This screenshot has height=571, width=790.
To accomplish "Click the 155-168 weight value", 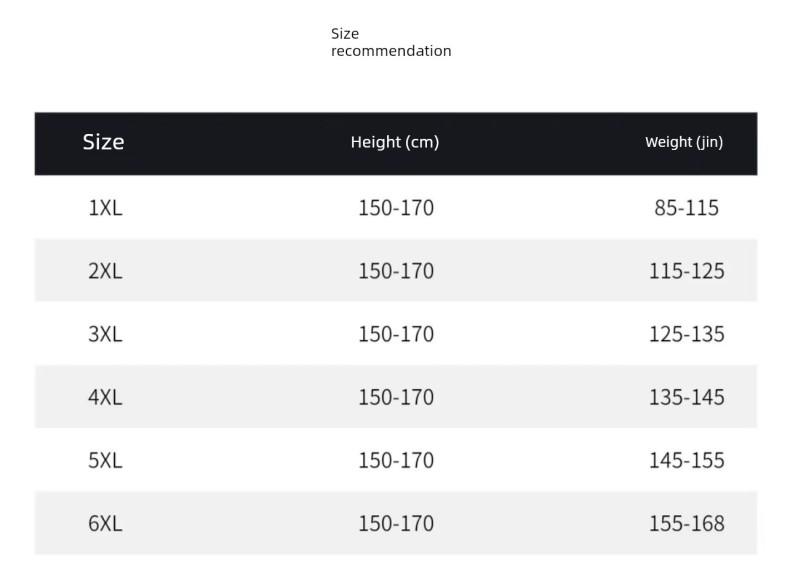I will [x=686, y=523].
